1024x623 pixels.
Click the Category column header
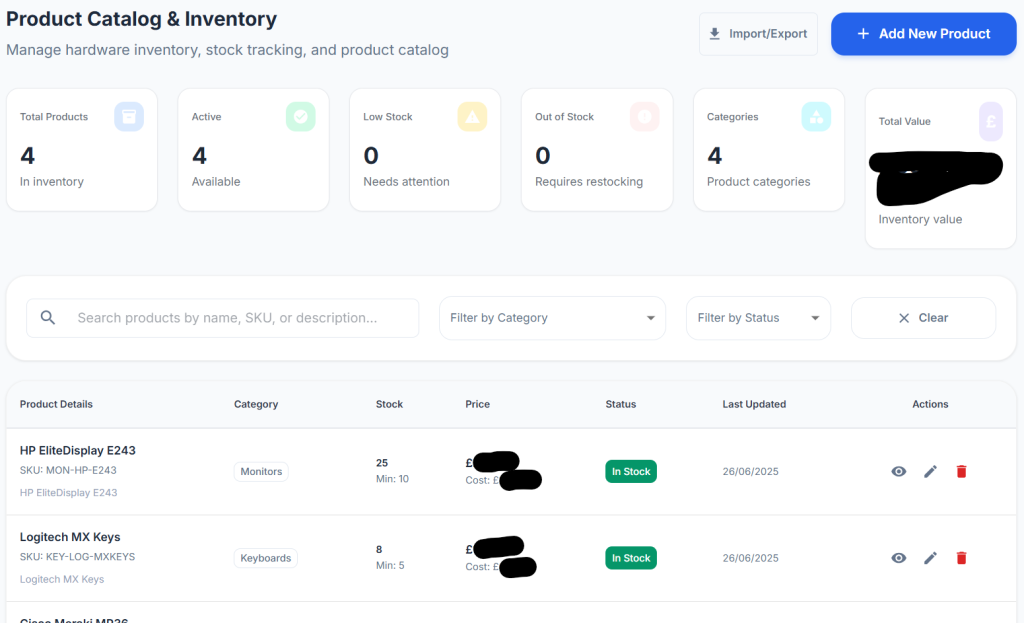tap(256, 404)
